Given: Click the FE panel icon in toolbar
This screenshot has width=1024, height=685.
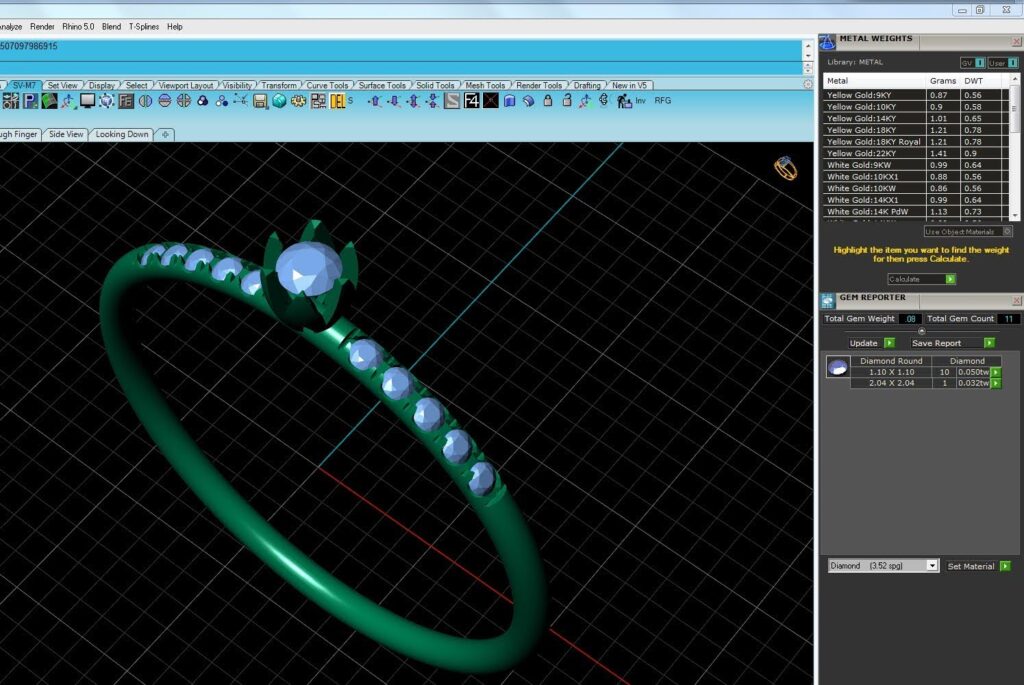Looking at the screenshot, I should 126,101.
